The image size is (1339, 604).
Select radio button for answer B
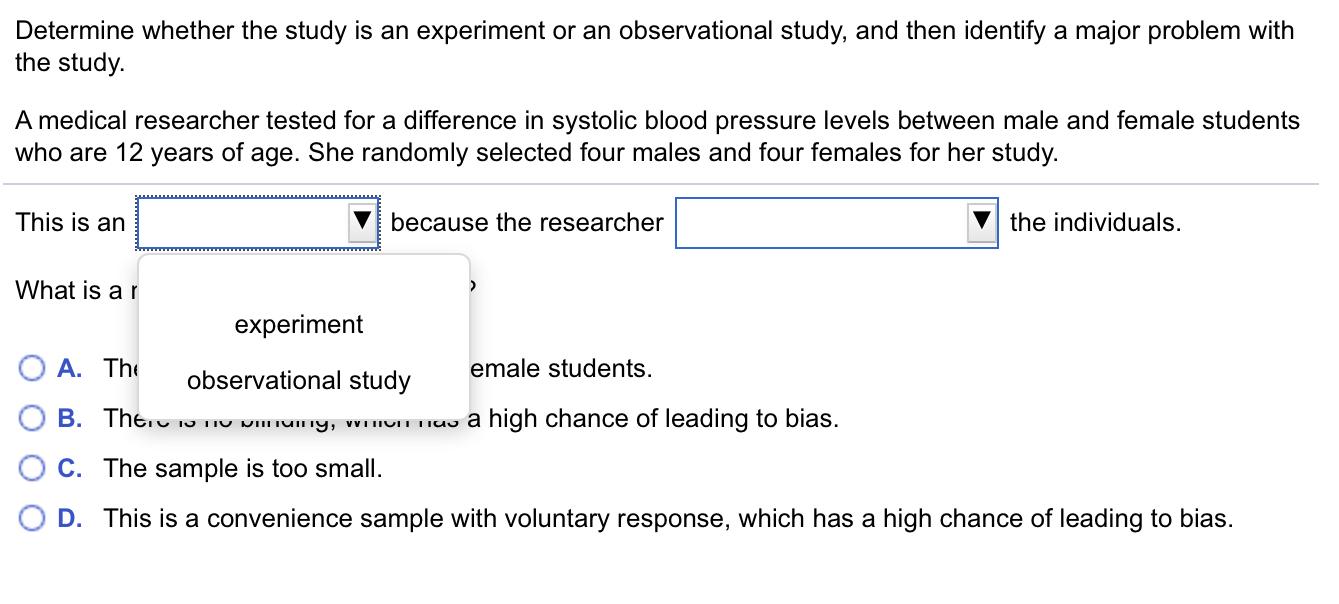coord(33,418)
